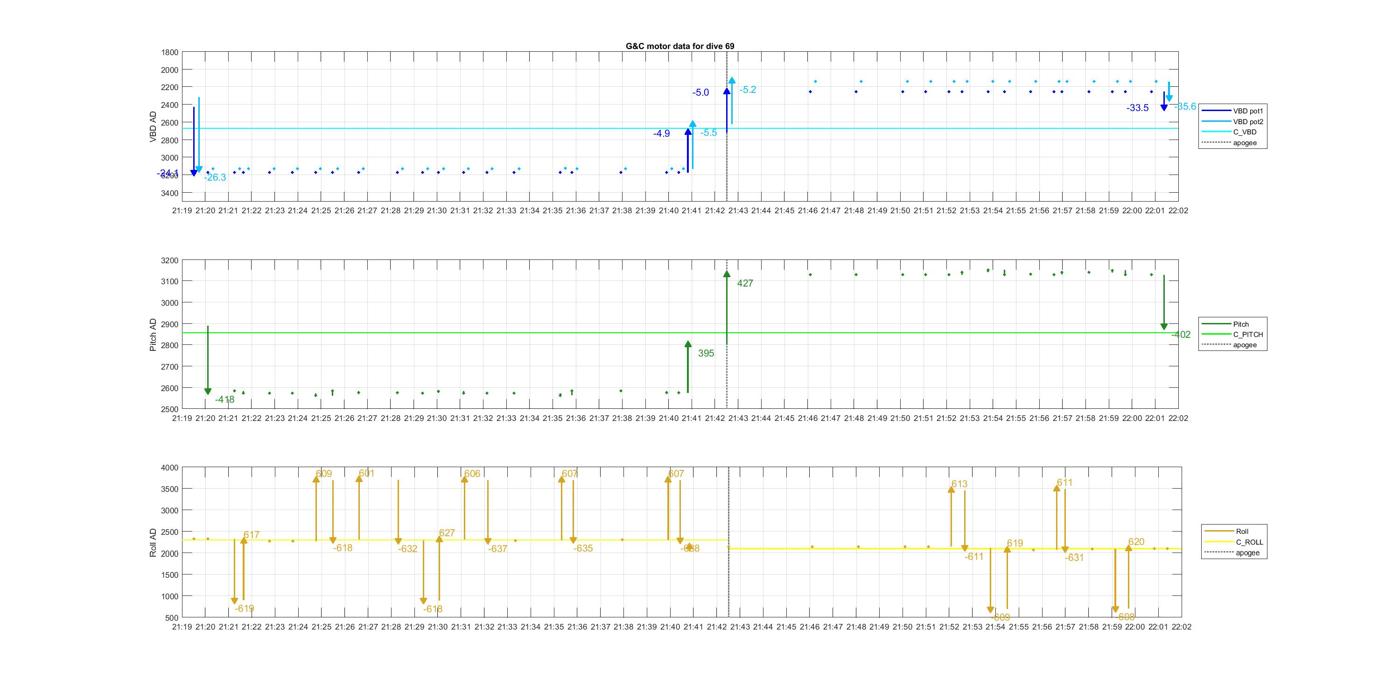Click the '619' roll annotation
Image resolution: width=1400 pixels, height=693 pixels.
point(1015,544)
